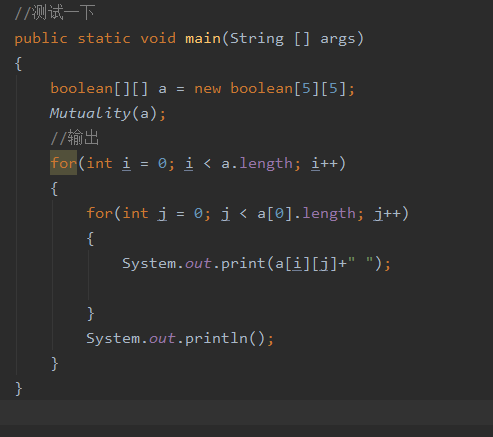
Task: Click 'a[0]' in the inner loop condition
Action: [275, 213]
